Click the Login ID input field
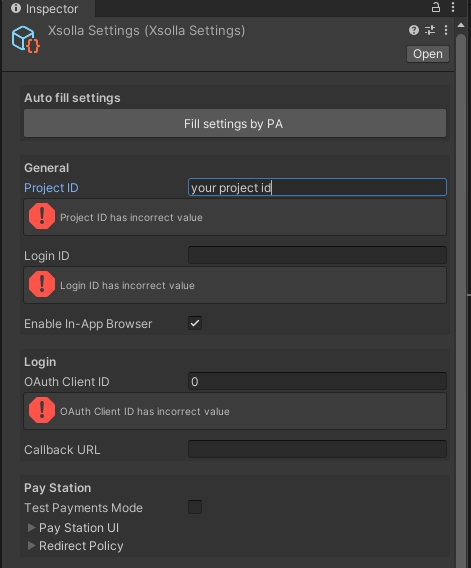Image resolution: width=471 pixels, height=568 pixels. tap(317, 255)
